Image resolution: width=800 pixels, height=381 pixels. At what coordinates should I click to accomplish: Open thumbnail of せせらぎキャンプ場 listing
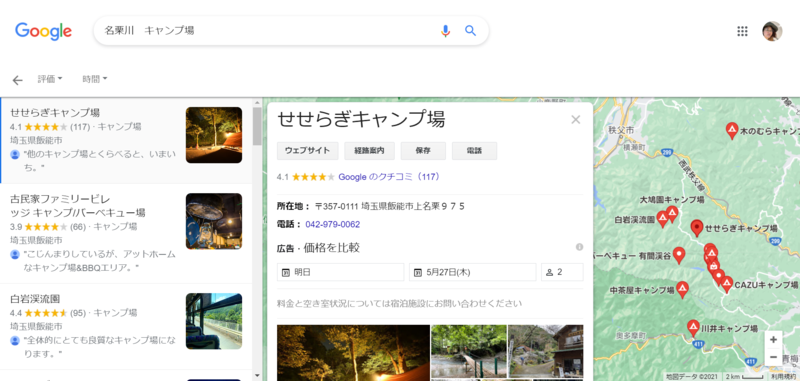(214, 135)
